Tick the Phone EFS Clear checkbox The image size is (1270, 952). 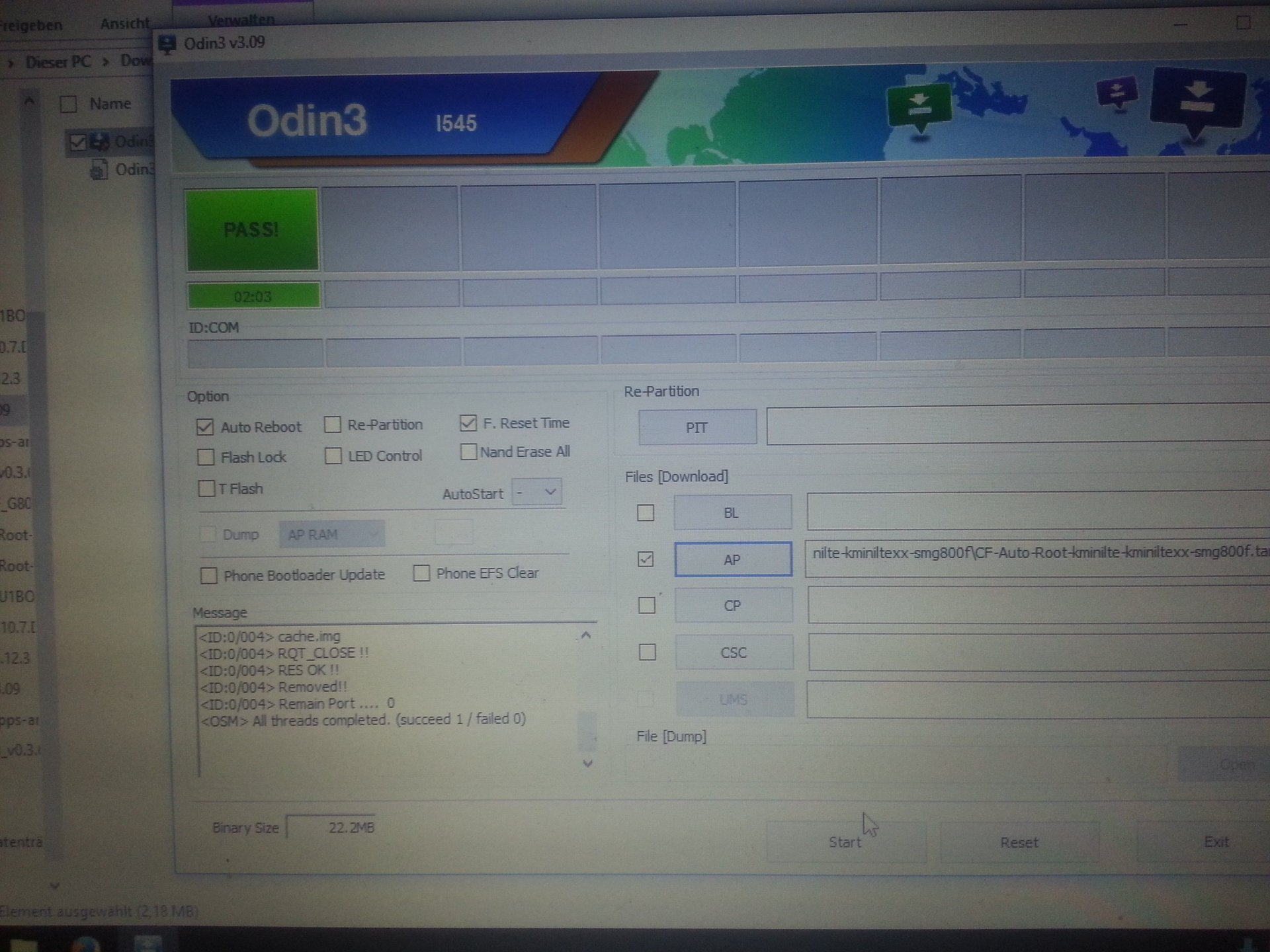pyautogui.click(x=421, y=573)
